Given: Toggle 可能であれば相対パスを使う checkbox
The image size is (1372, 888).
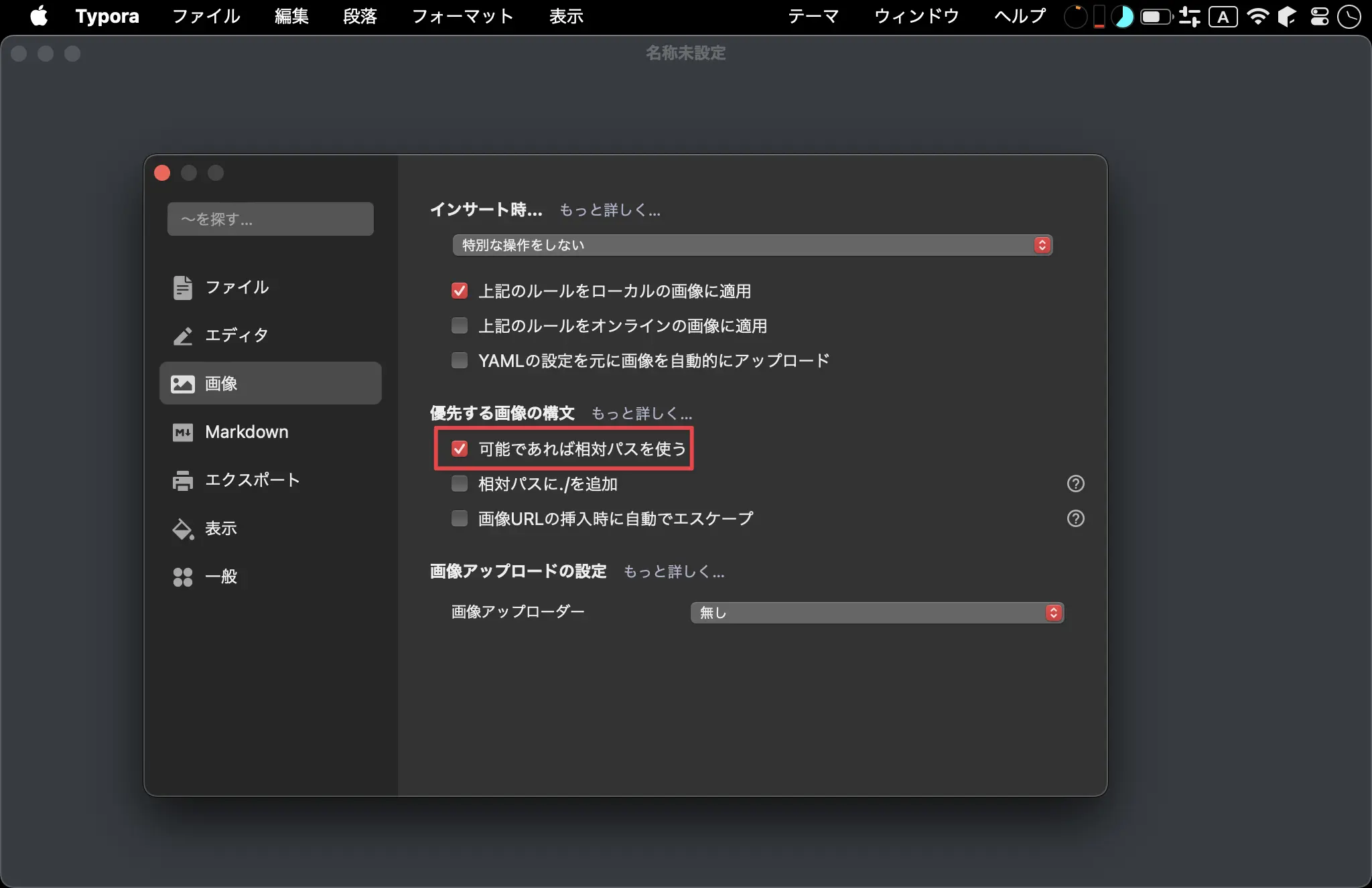Looking at the screenshot, I should [x=460, y=449].
